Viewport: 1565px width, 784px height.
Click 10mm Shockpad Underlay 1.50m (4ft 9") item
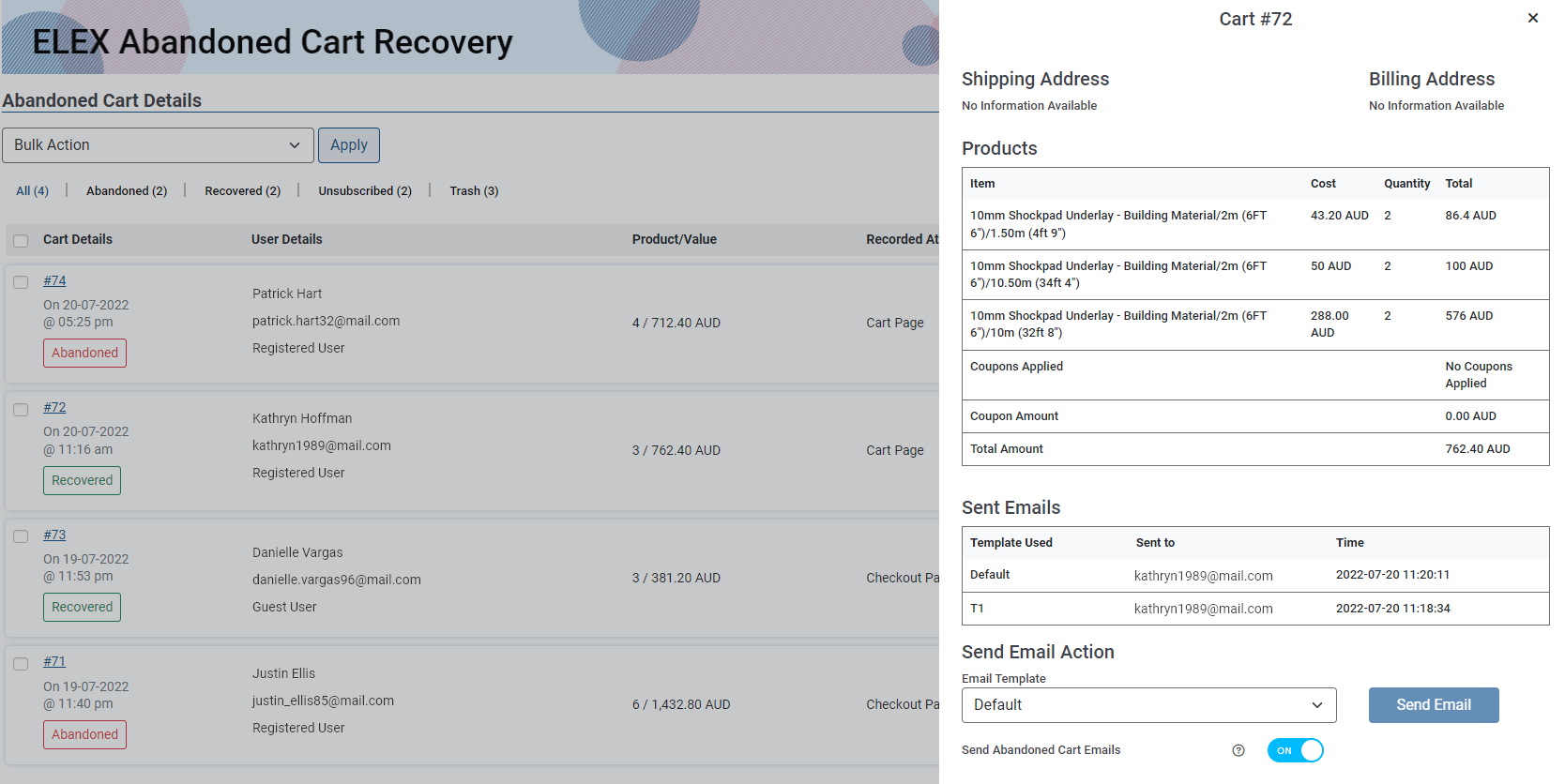[x=1118, y=224]
